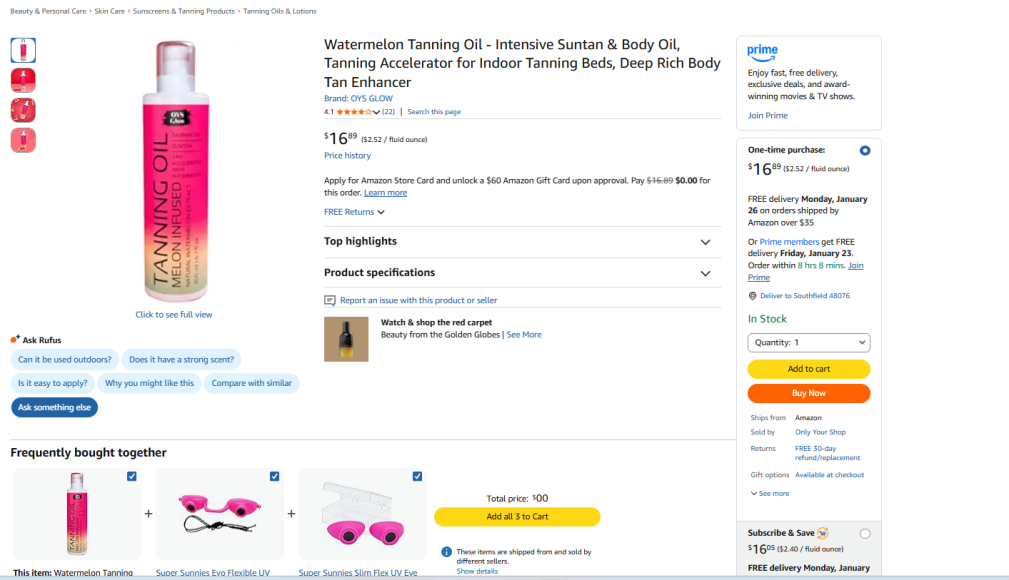
Task: Open the Quantity dropdown
Action: (809, 342)
